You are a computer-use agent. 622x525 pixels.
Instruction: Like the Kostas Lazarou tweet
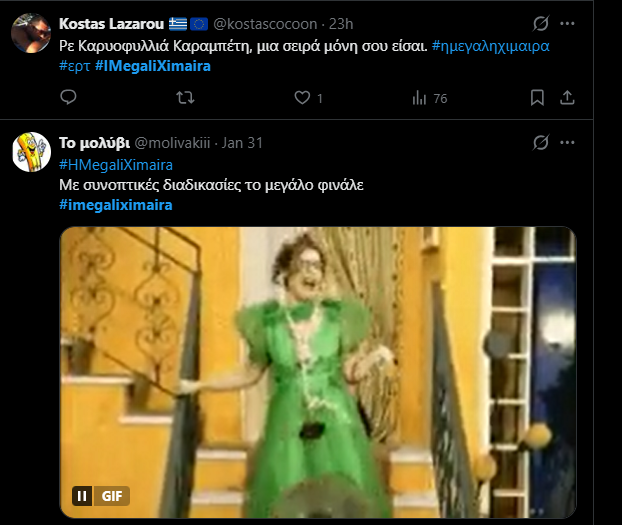[304, 98]
